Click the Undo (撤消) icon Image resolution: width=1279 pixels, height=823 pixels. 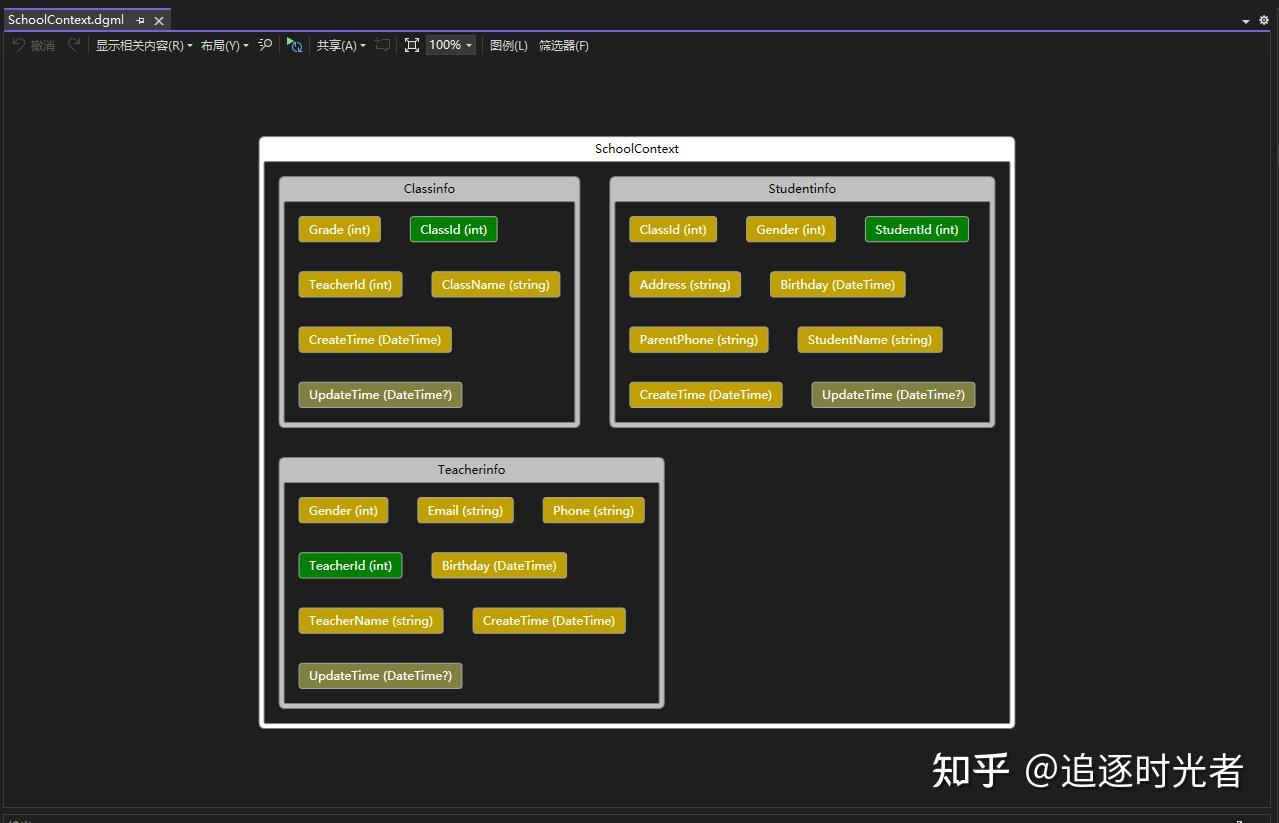pos(33,44)
